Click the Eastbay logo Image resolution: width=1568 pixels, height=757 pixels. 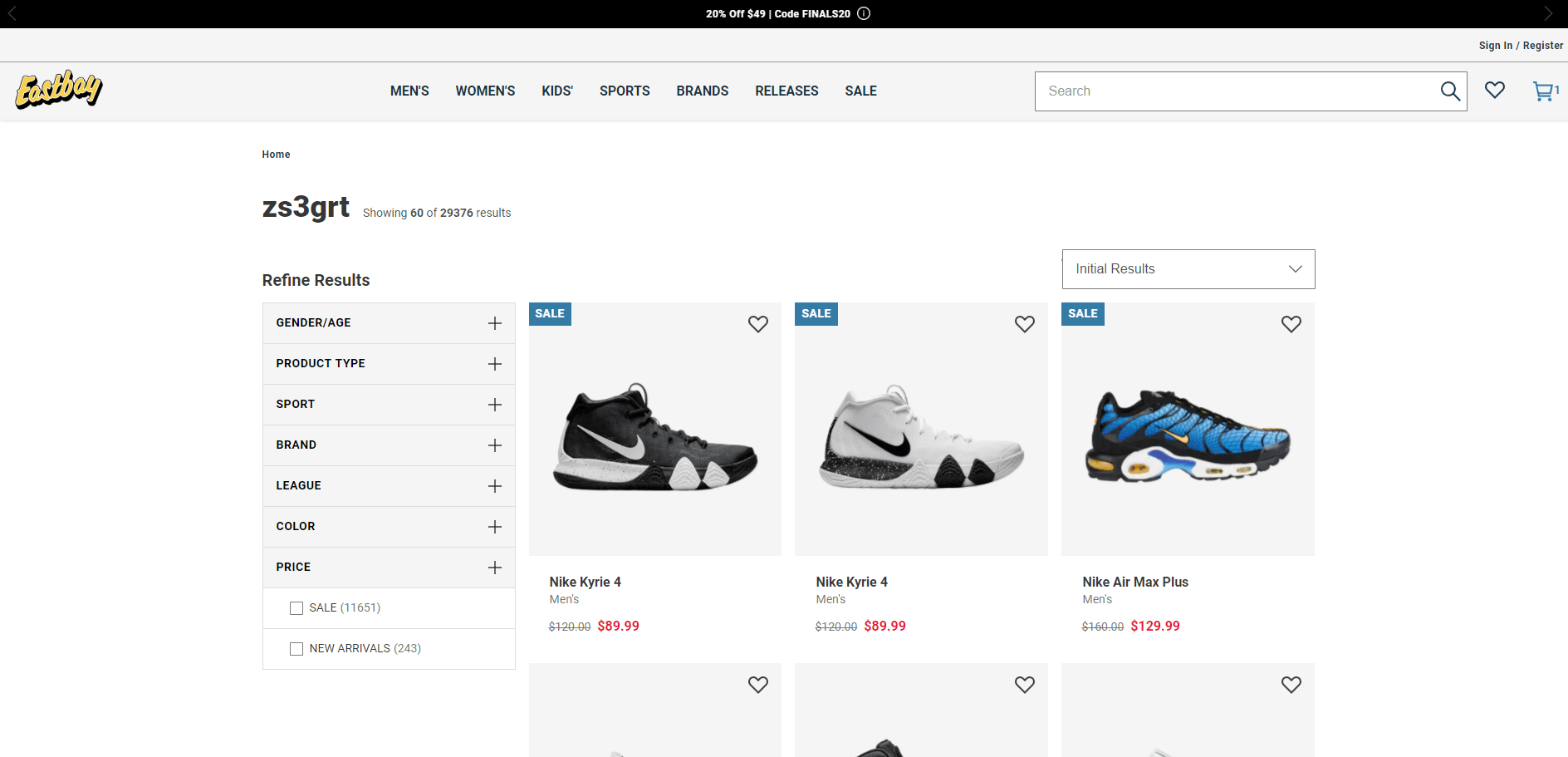pyautogui.click(x=59, y=90)
